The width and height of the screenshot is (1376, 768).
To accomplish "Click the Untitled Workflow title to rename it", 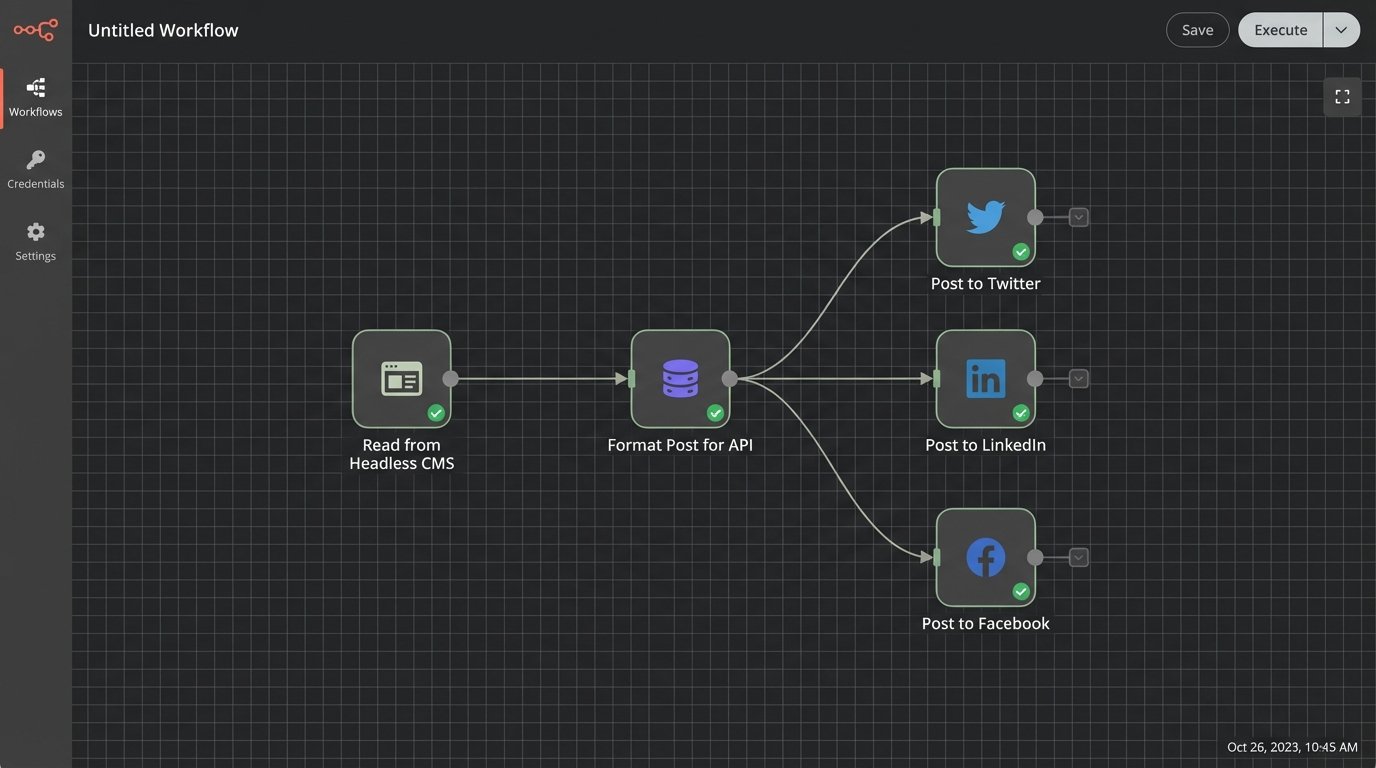I will click(x=163, y=29).
